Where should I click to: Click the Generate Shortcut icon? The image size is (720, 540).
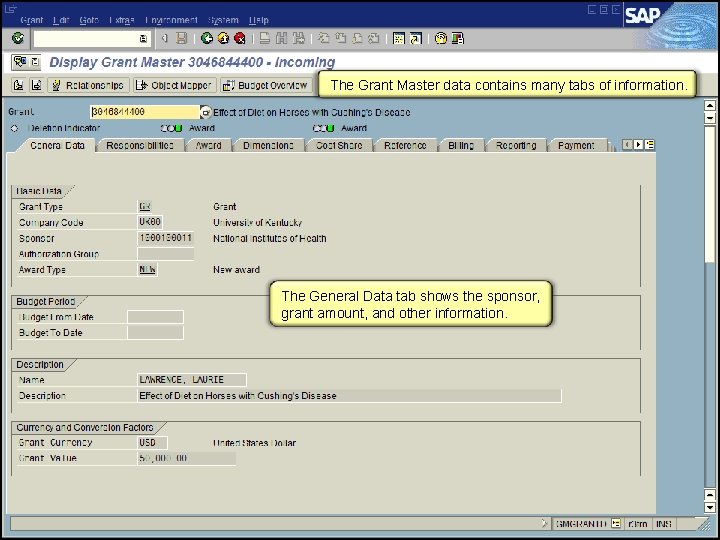(416, 38)
